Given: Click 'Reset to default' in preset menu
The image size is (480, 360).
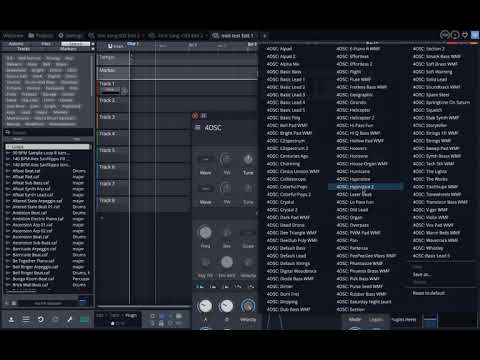Looking at the screenshot, I should [429, 293].
